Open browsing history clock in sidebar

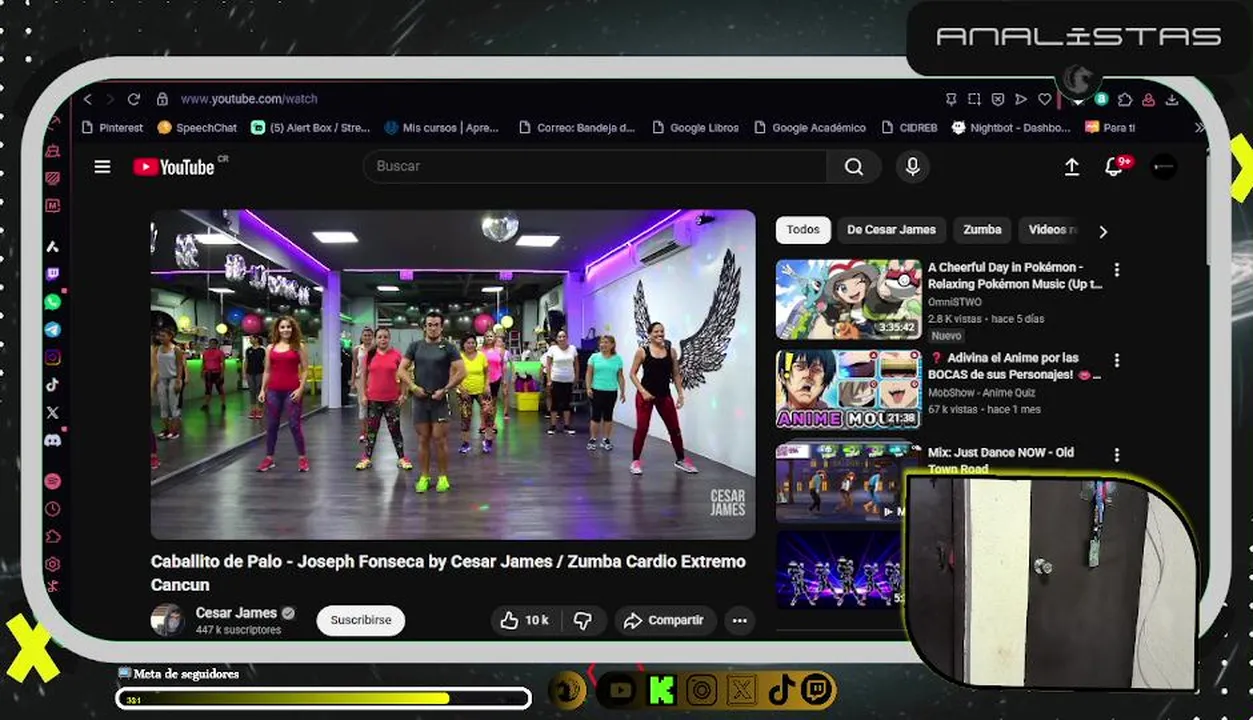(53, 509)
